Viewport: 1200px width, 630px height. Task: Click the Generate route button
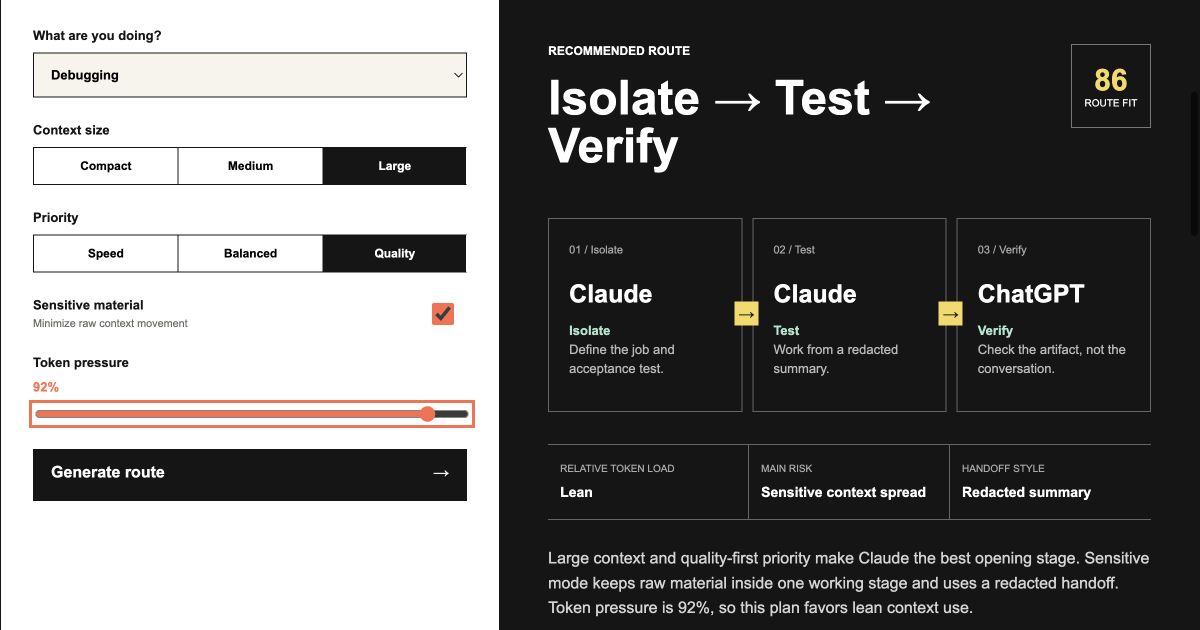click(x=250, y=474)
